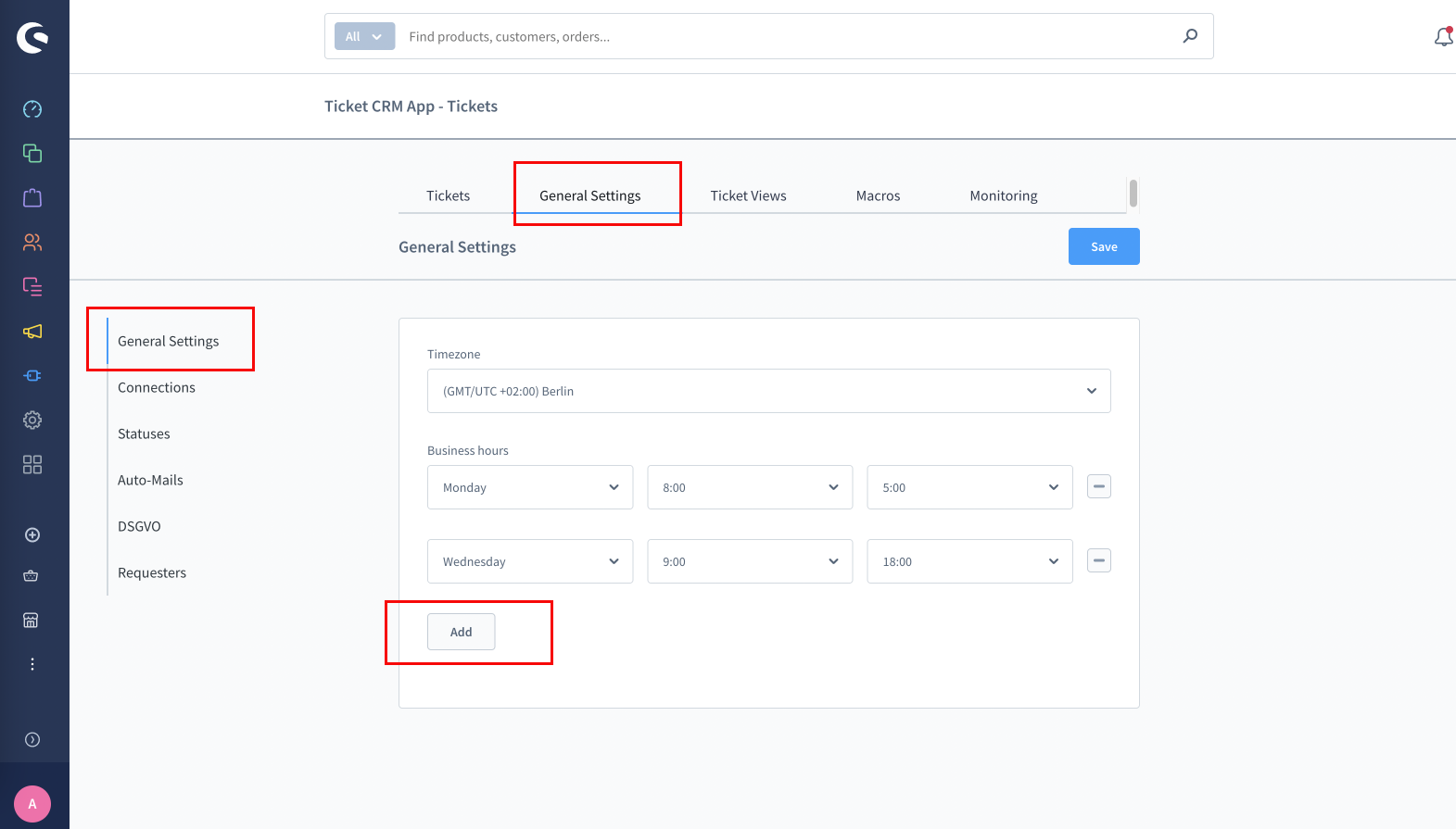
Task: Open the 18:00 end time dropdown
Action: (x=969, y=561)
